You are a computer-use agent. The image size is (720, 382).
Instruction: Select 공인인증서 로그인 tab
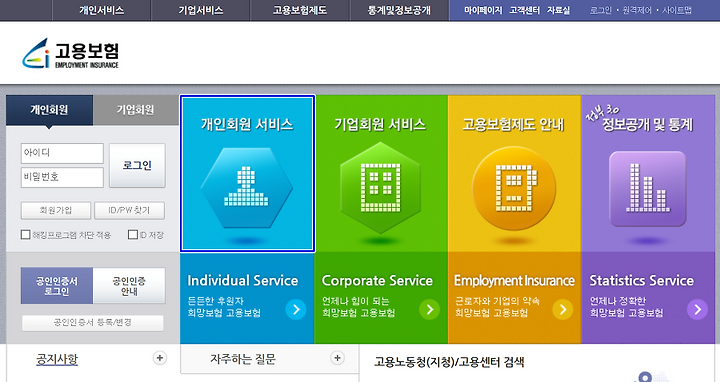pos(57,286)
